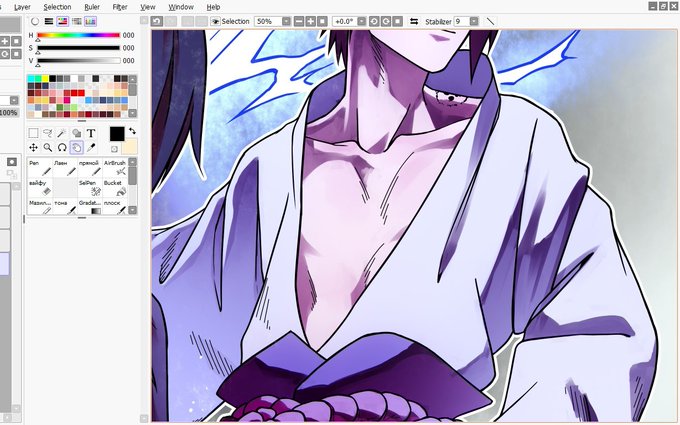Choose the прямой brush
680x425 pixels.
point(90,168)
